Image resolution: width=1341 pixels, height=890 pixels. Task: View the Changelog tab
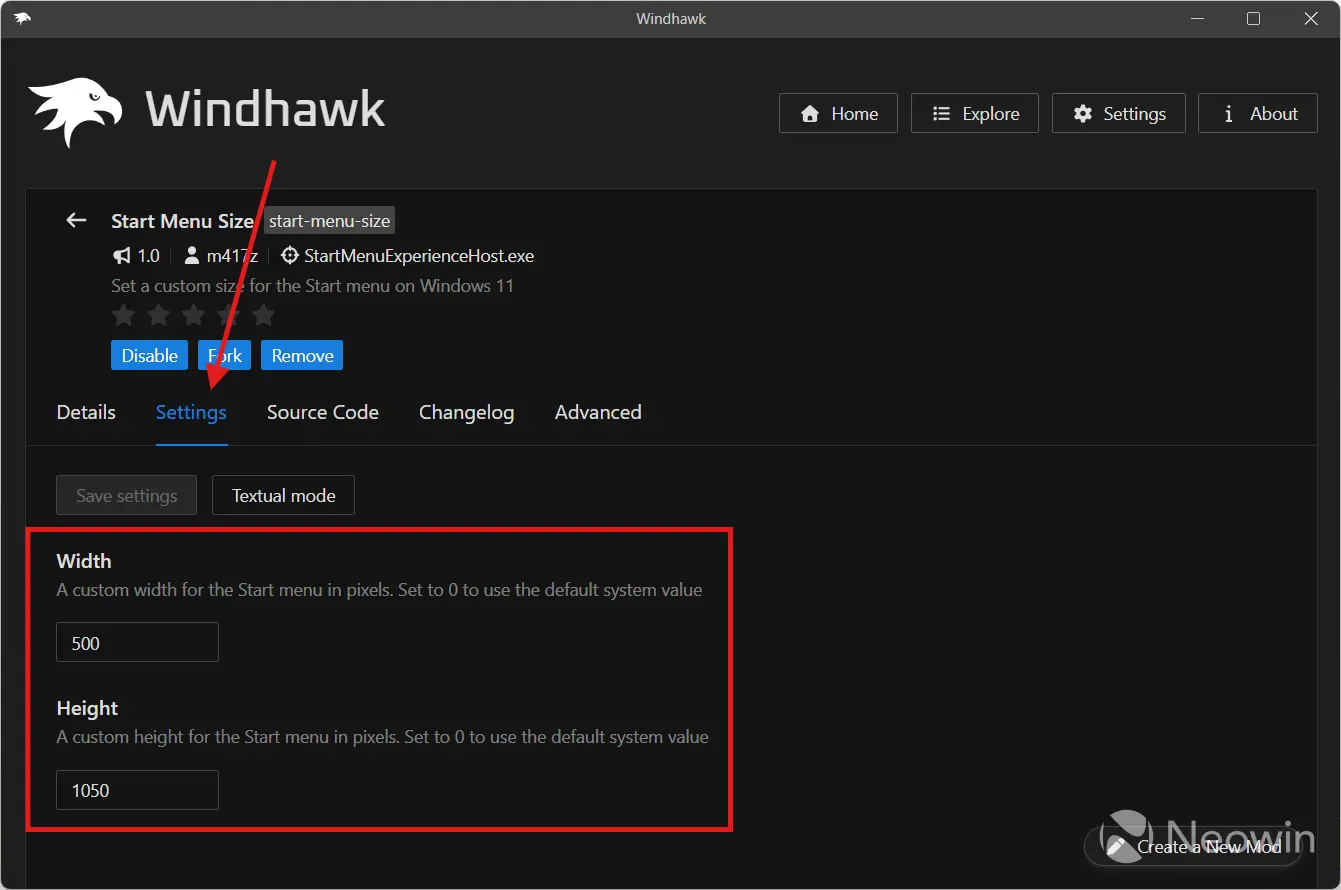pyautogui.click(x=467, y=412)
